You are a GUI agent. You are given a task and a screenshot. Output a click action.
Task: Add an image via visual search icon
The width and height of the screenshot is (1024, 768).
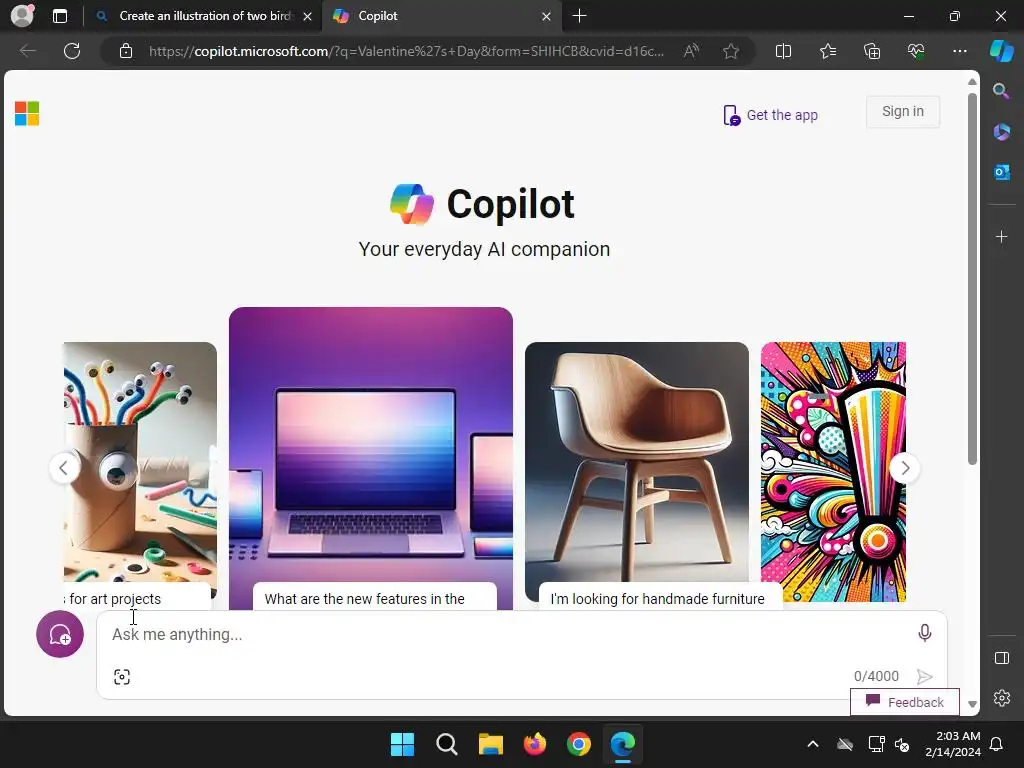pos(122,677)
